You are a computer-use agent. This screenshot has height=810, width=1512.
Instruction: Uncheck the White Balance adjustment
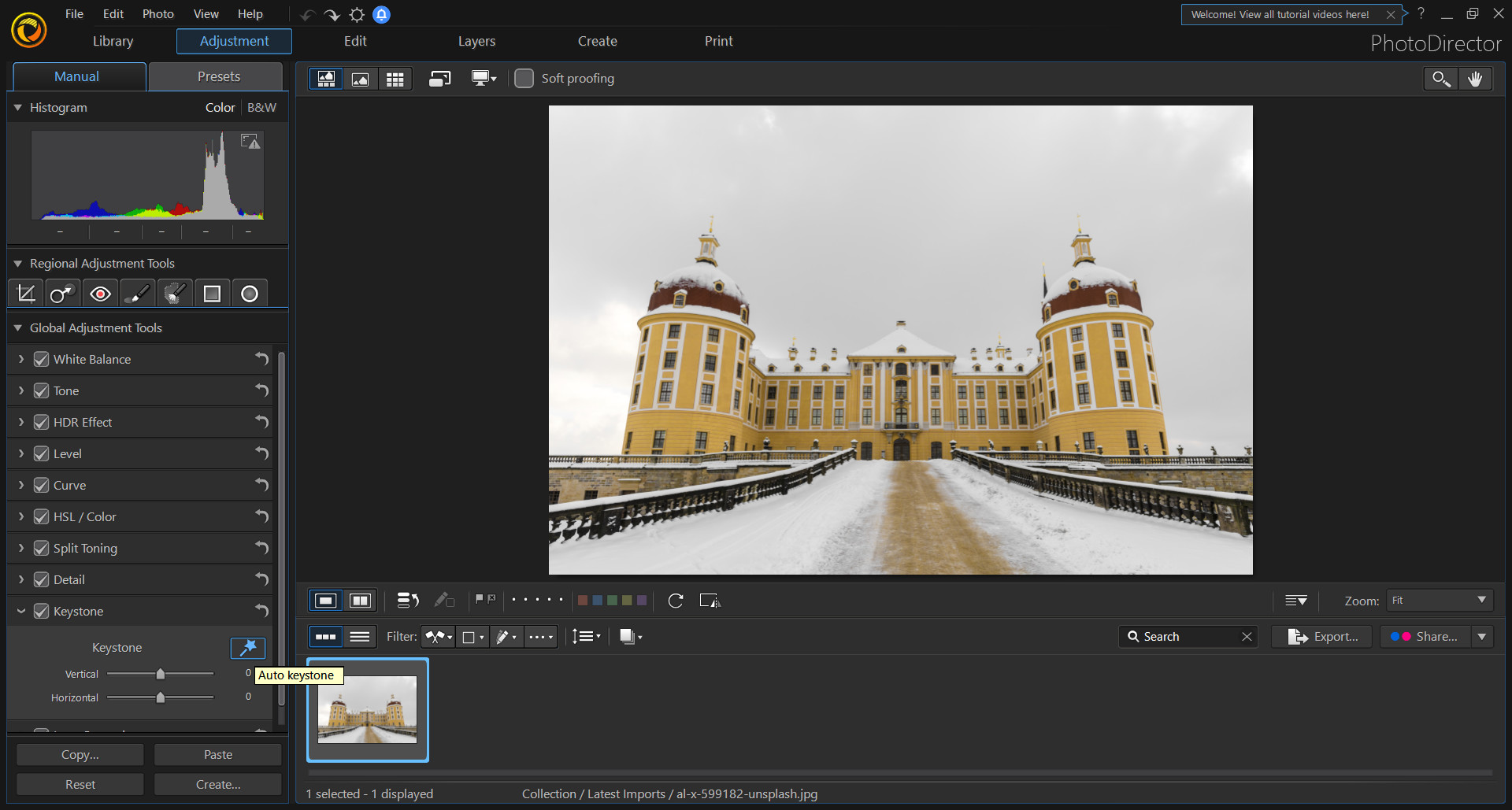pos(40,359)
